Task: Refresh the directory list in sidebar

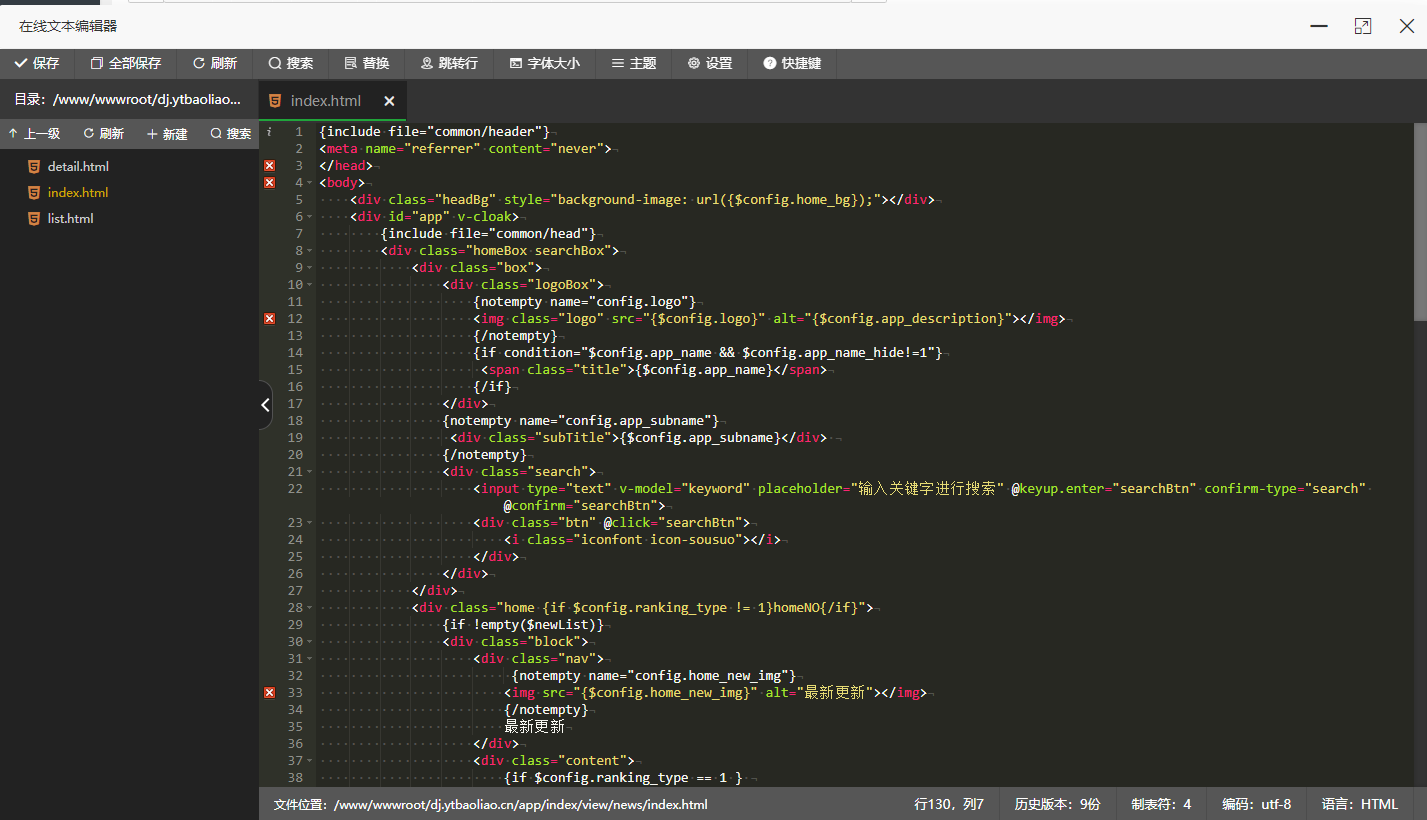Action: (x=104, y=134)
